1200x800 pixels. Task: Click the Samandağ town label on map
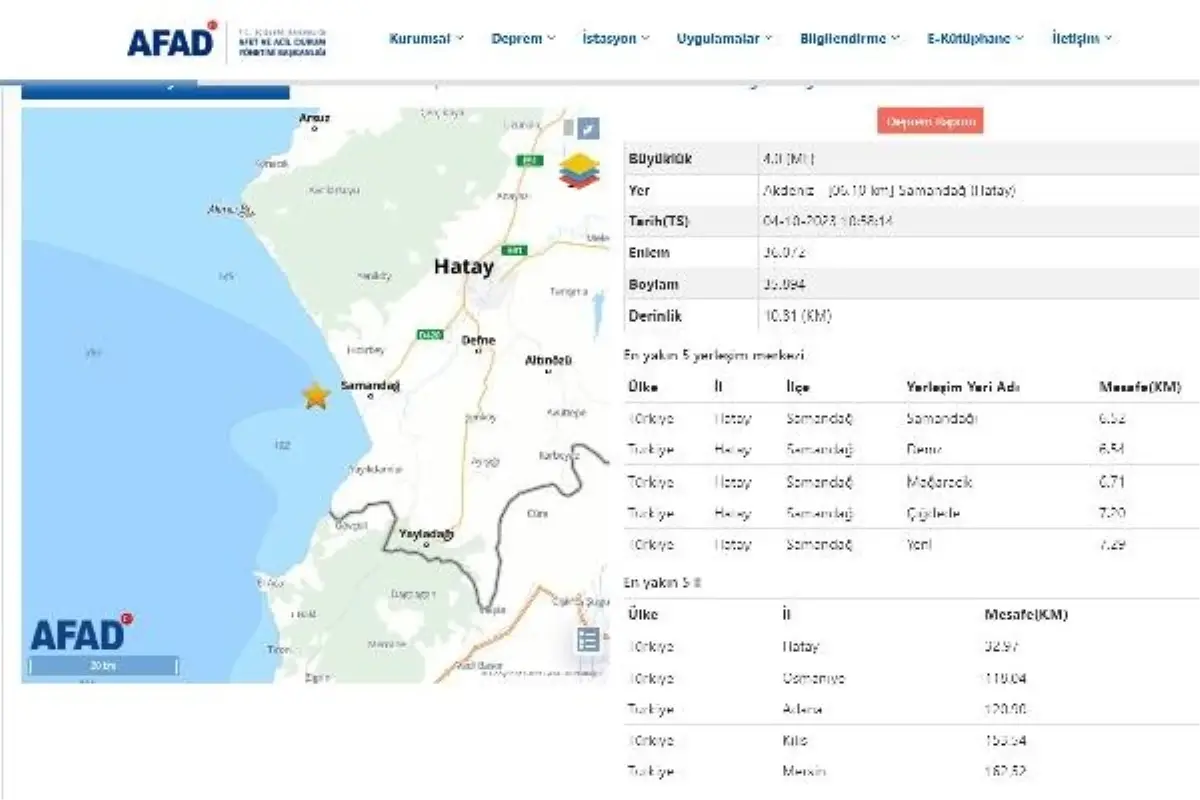pyautogui.click(x=370, y=386)
